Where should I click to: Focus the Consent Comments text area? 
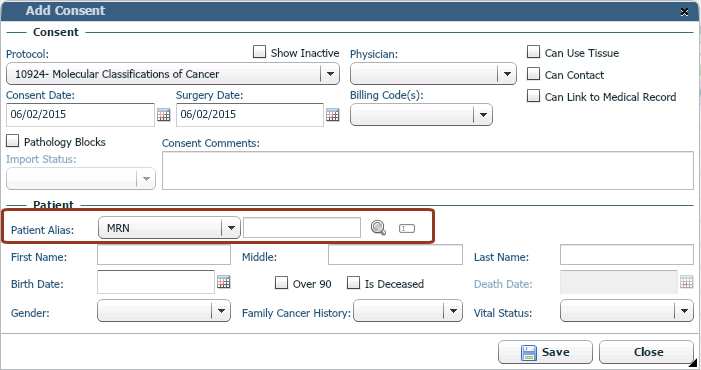[428, 171]
